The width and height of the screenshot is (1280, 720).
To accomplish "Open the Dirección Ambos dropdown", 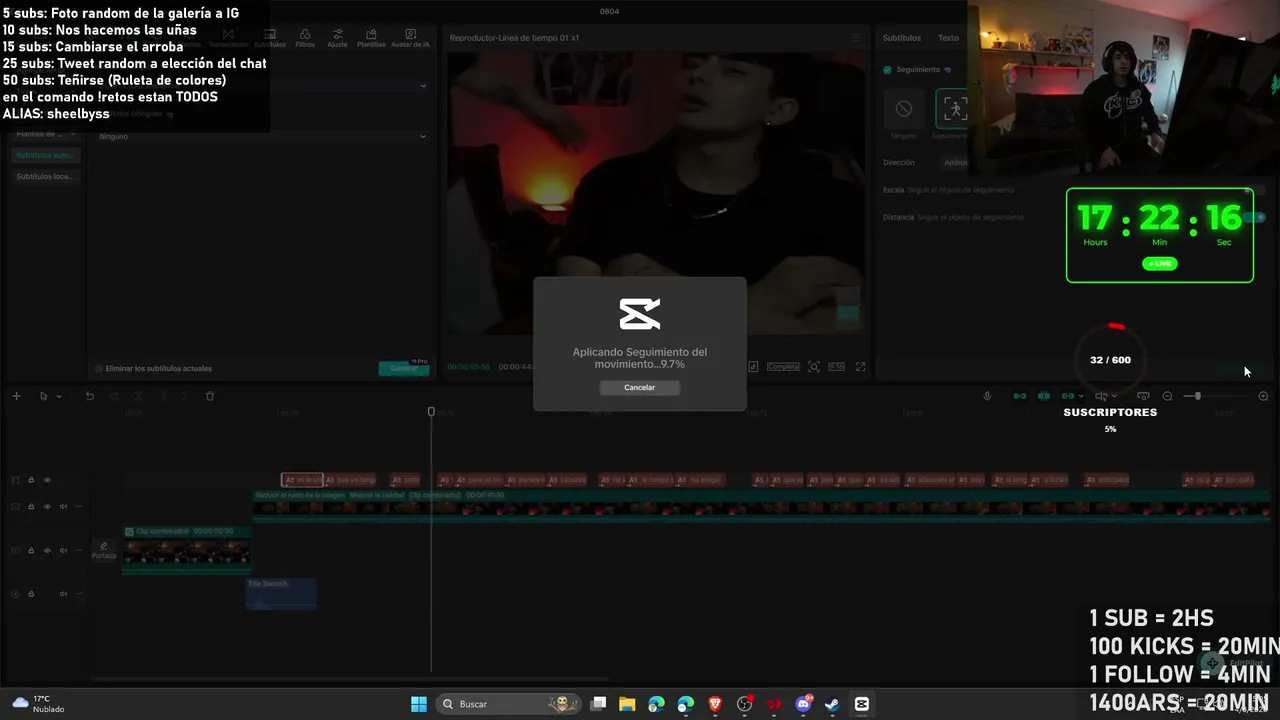I will [x=955, y=162].
